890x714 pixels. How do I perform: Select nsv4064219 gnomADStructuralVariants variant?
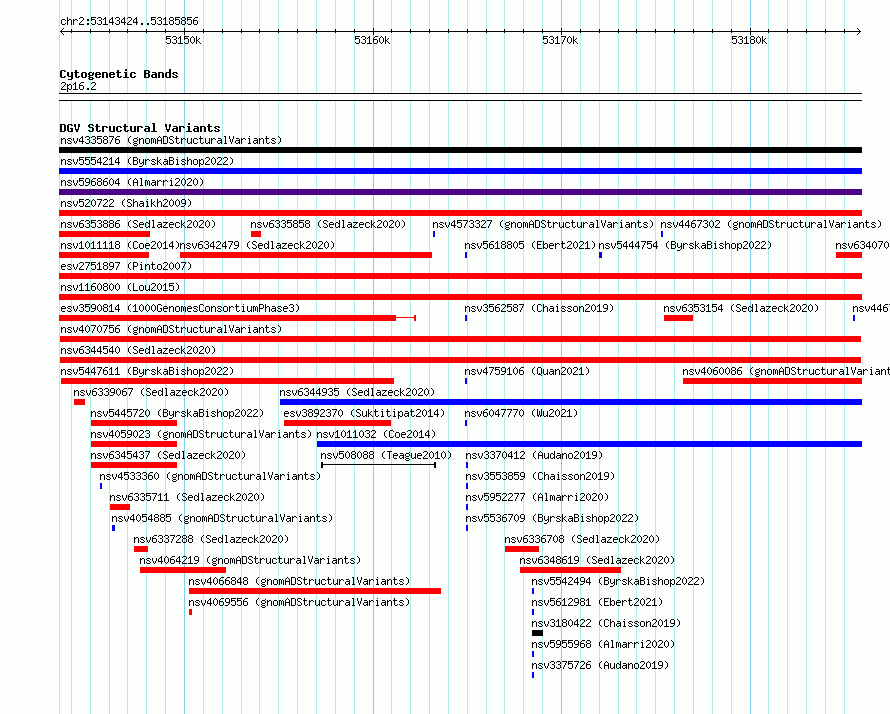250,560
